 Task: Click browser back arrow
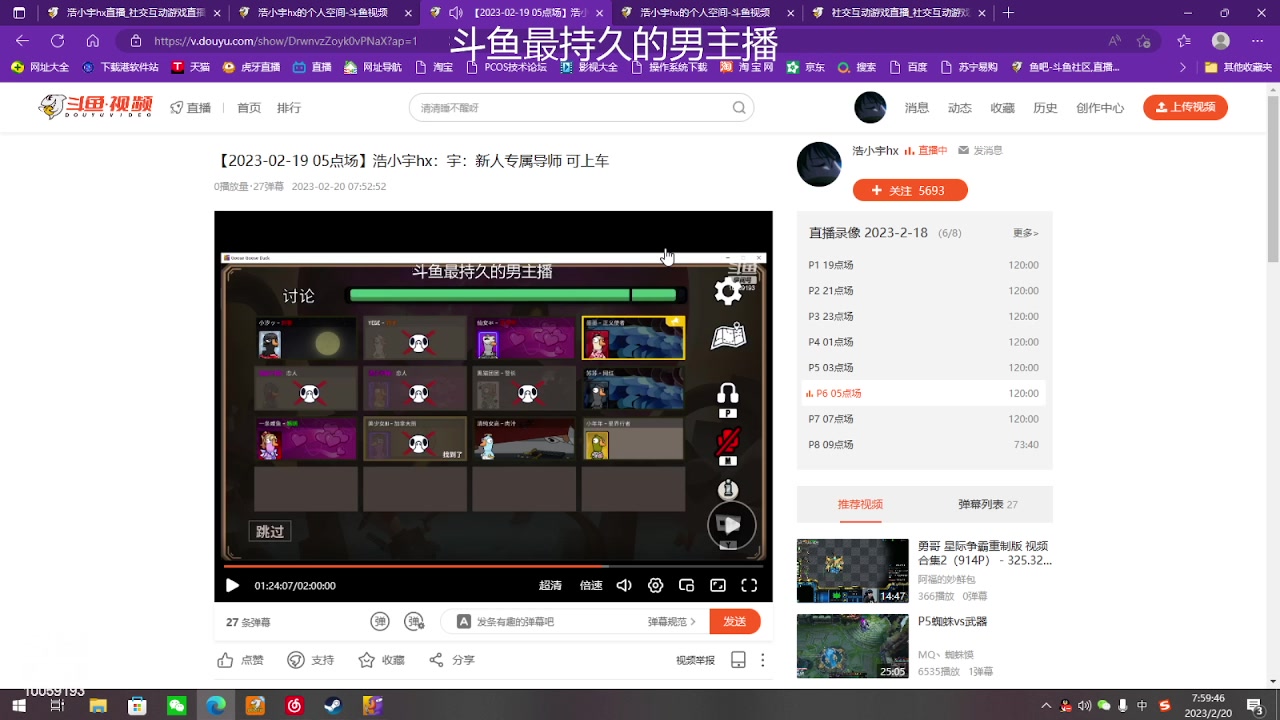(22, 41)
